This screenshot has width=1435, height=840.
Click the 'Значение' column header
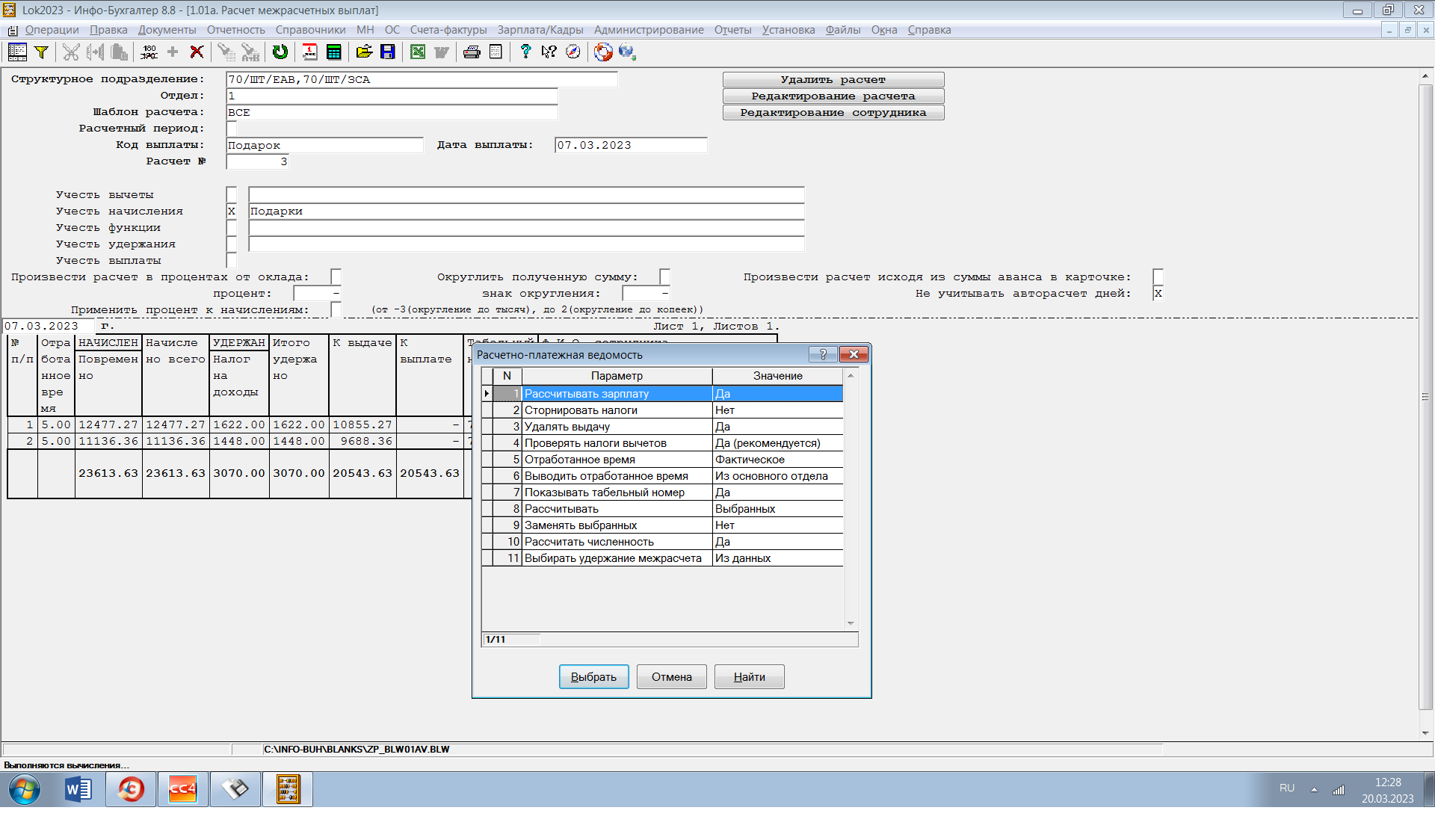pos(777,376)
